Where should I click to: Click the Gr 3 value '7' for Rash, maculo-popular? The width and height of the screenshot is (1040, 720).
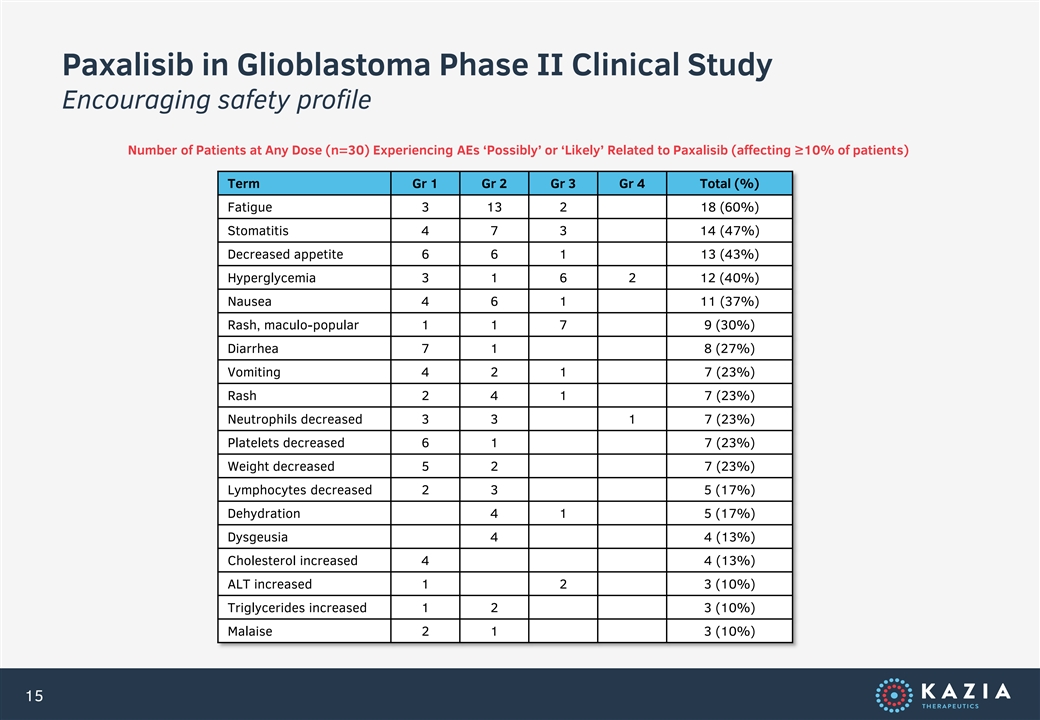point(563,325)
